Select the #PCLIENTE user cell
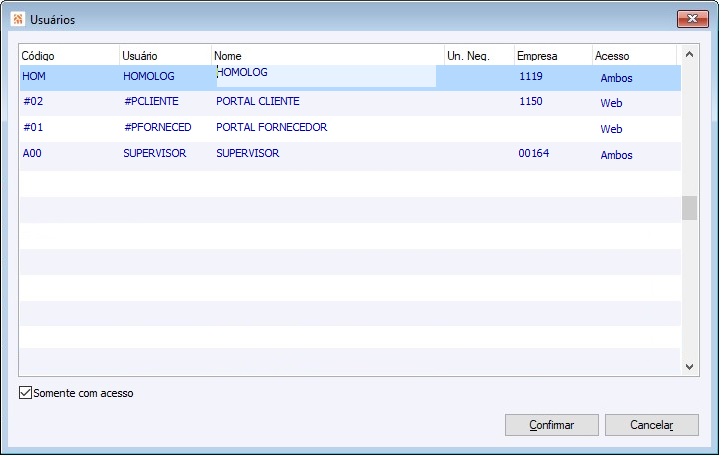Screen dimensions: 726x460 click(151, 101)
